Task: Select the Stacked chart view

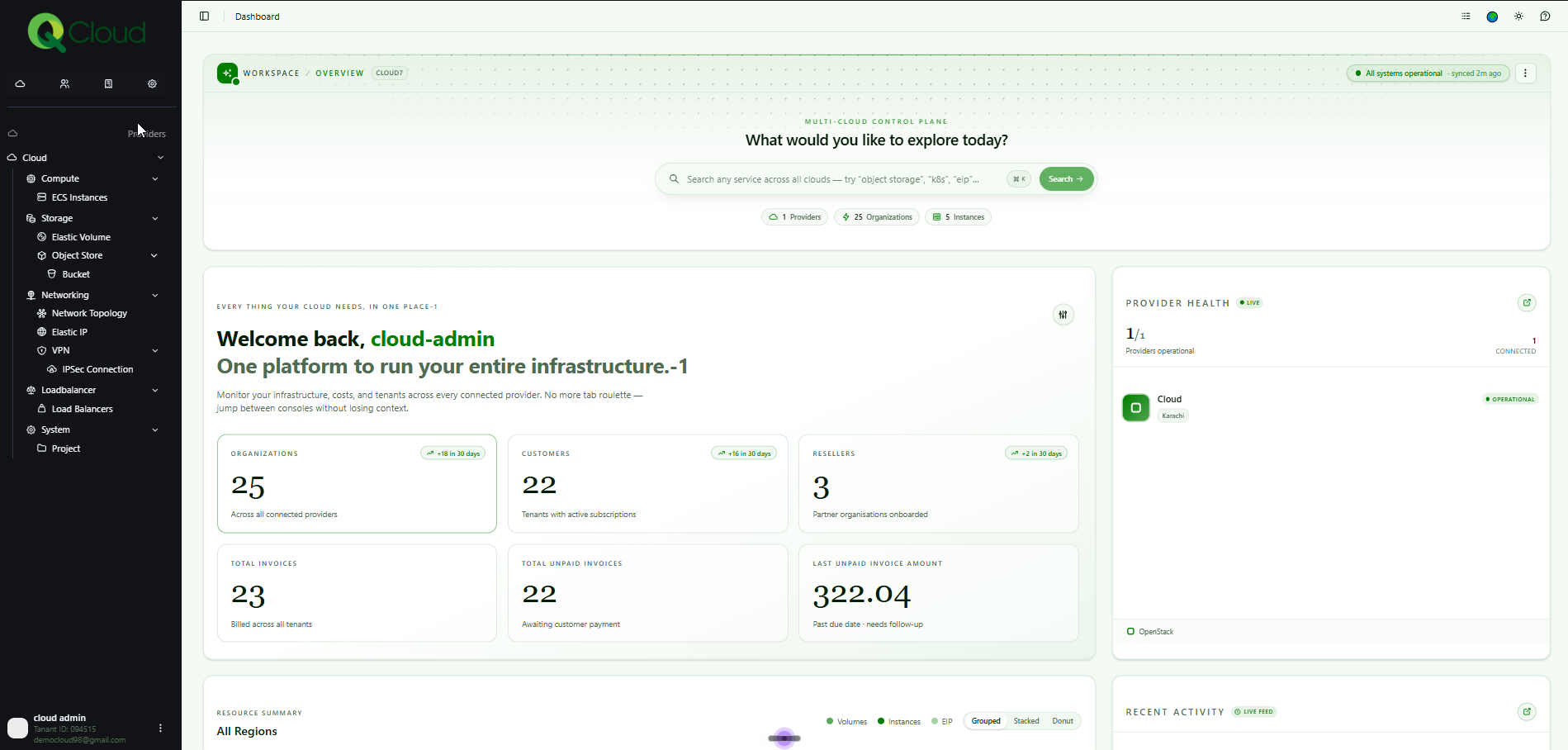Action: point(1026,721)
